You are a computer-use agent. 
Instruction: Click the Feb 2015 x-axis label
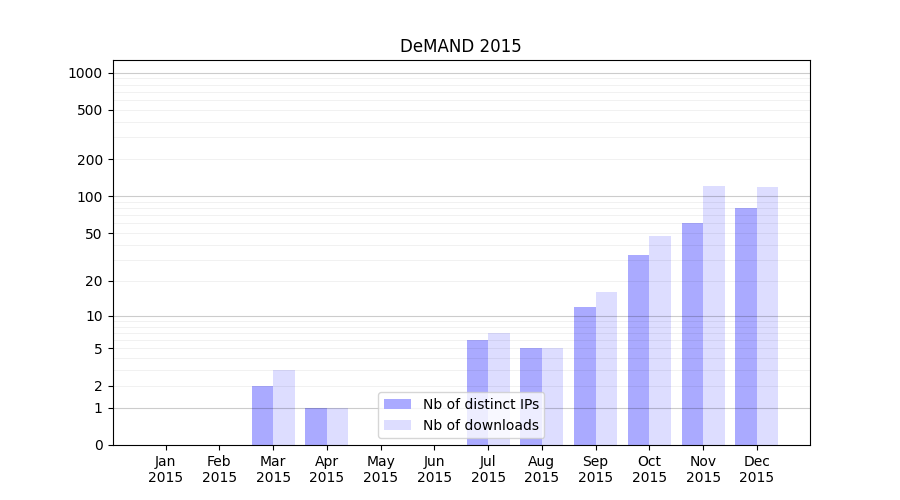220,469
